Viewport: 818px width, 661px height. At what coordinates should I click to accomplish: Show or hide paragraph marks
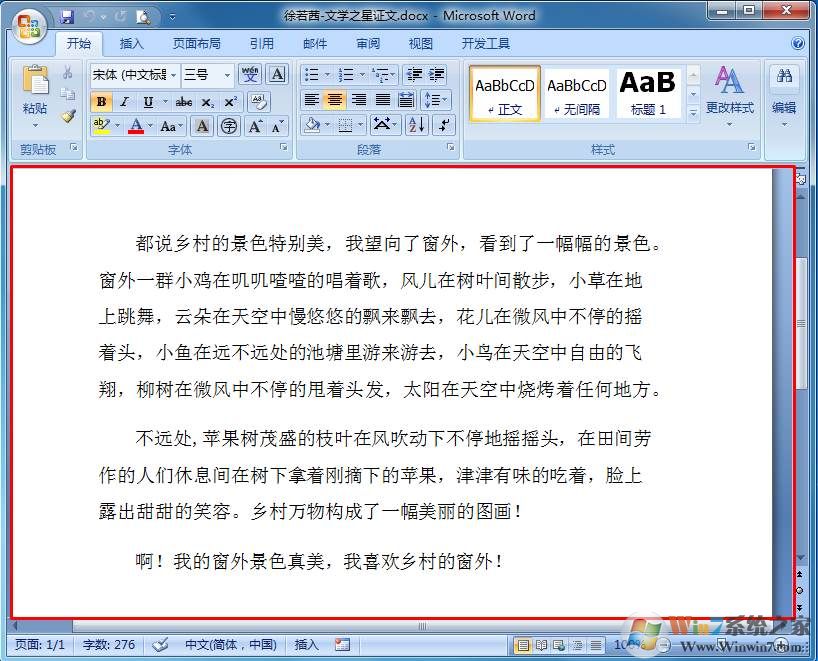point(444,125)
